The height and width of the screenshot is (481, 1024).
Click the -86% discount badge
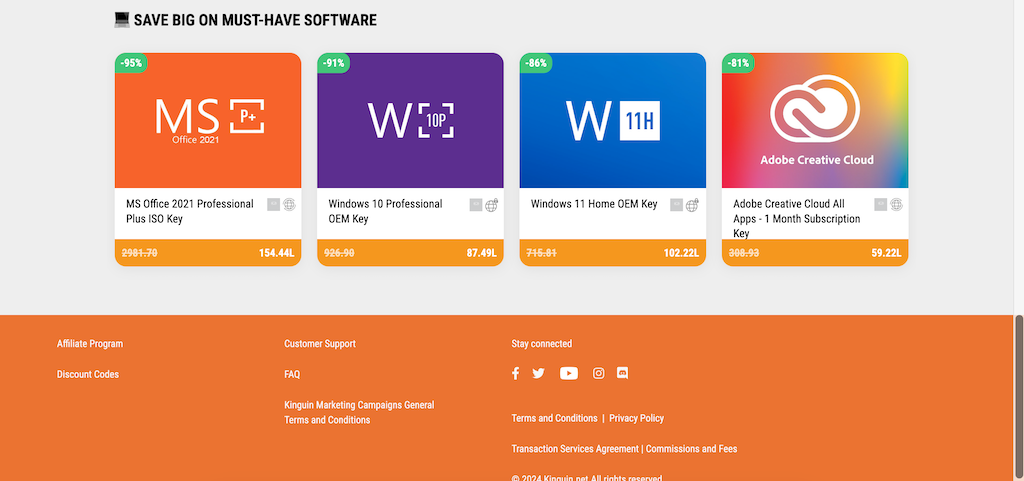536,63
